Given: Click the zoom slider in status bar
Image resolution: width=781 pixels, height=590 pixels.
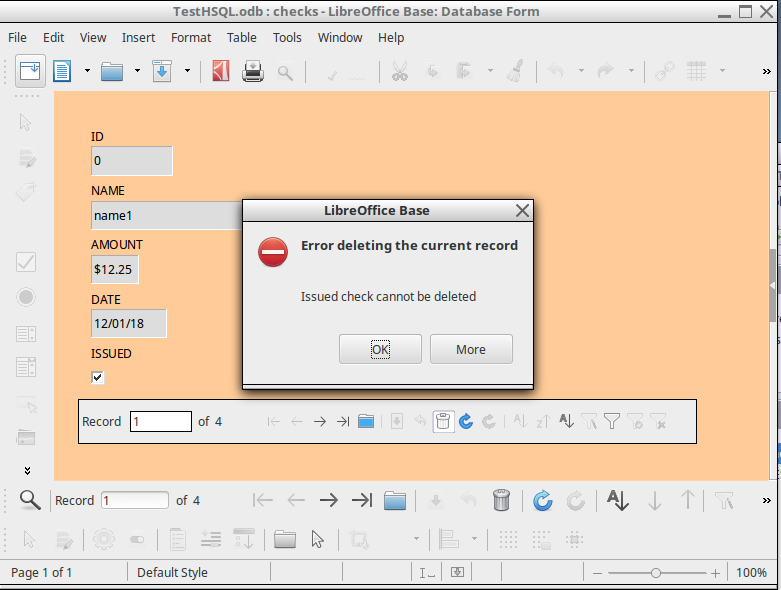Looking at the screenshot, I should pyautogui.click(x=656, y=573).
